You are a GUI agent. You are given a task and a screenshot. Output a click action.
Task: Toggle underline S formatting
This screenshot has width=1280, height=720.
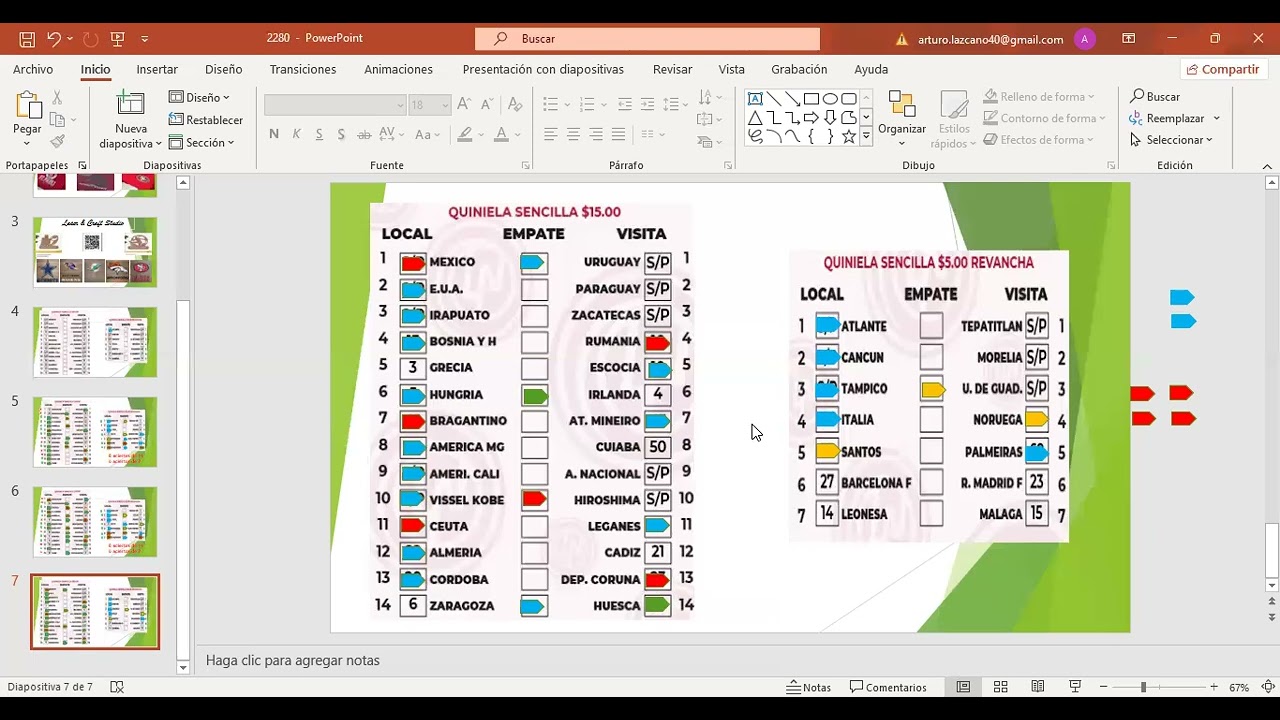(319, 134)
